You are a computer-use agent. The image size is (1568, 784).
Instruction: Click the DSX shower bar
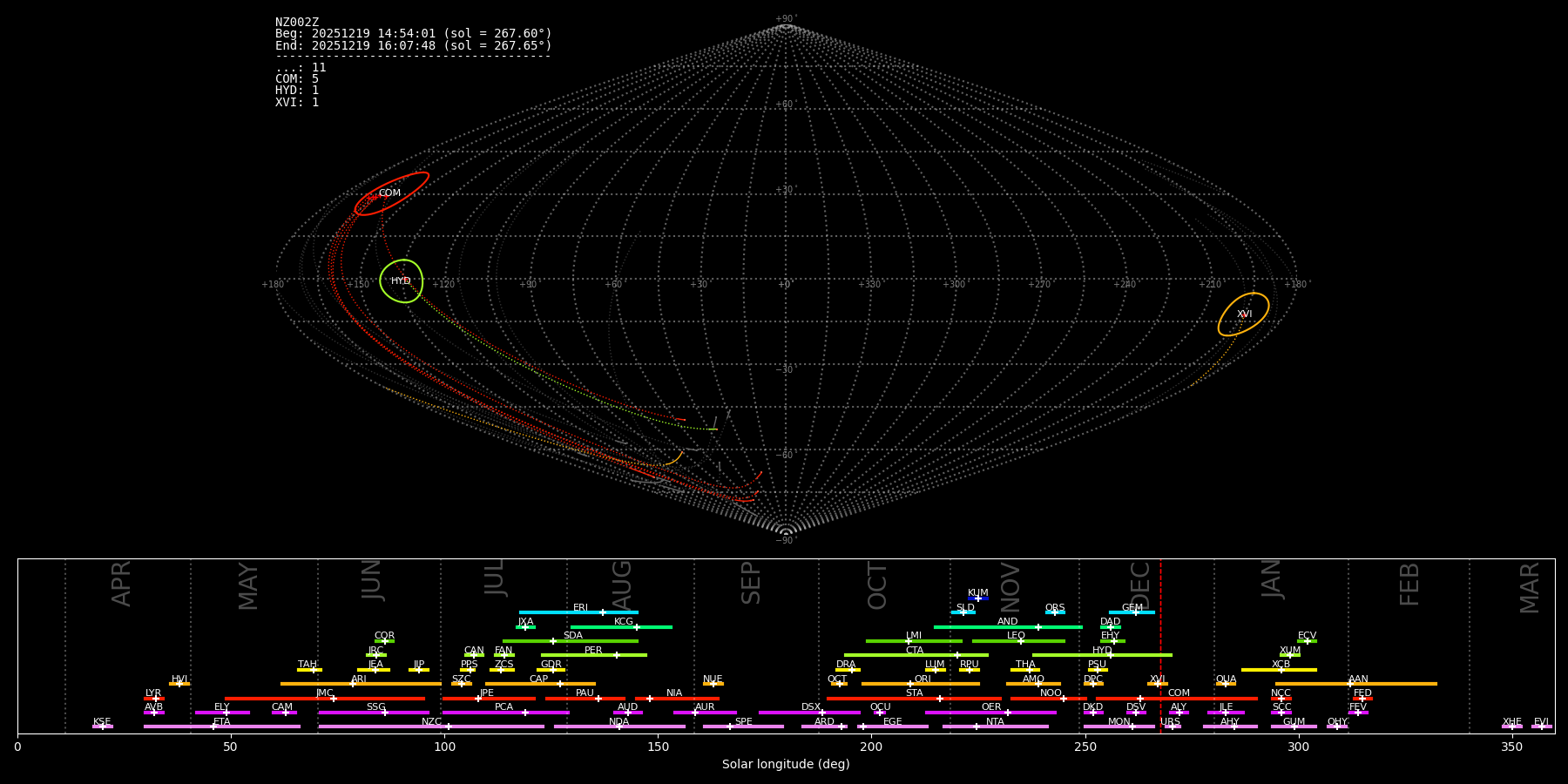pyautogui.click(x=809, y=713)
